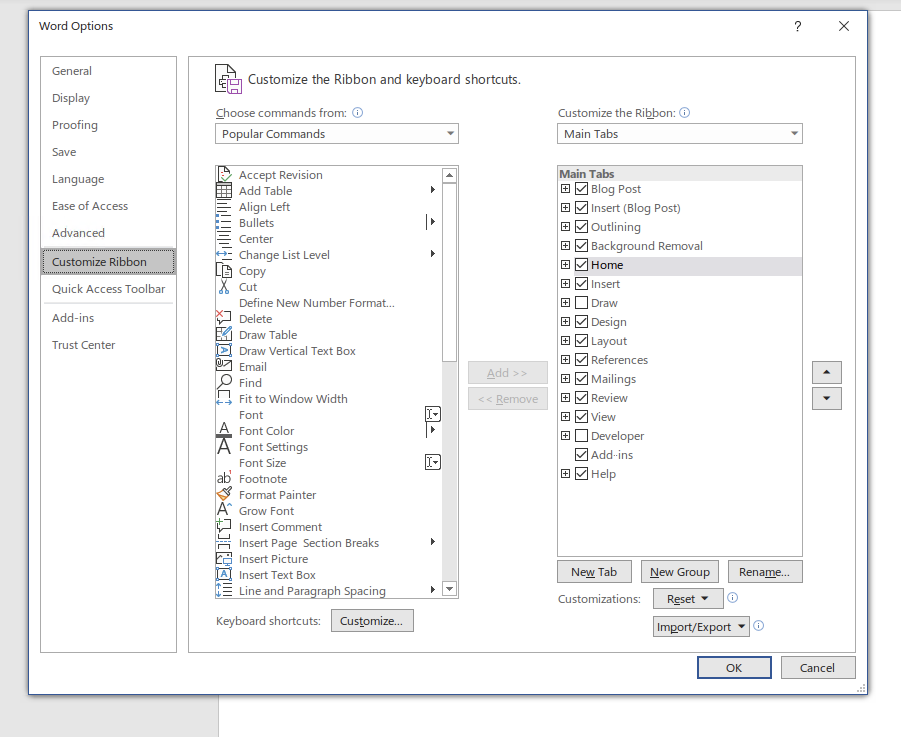Open the Import/Export dropdown
The height and width of the screenshot is (737, 901).
coord(701,627)
